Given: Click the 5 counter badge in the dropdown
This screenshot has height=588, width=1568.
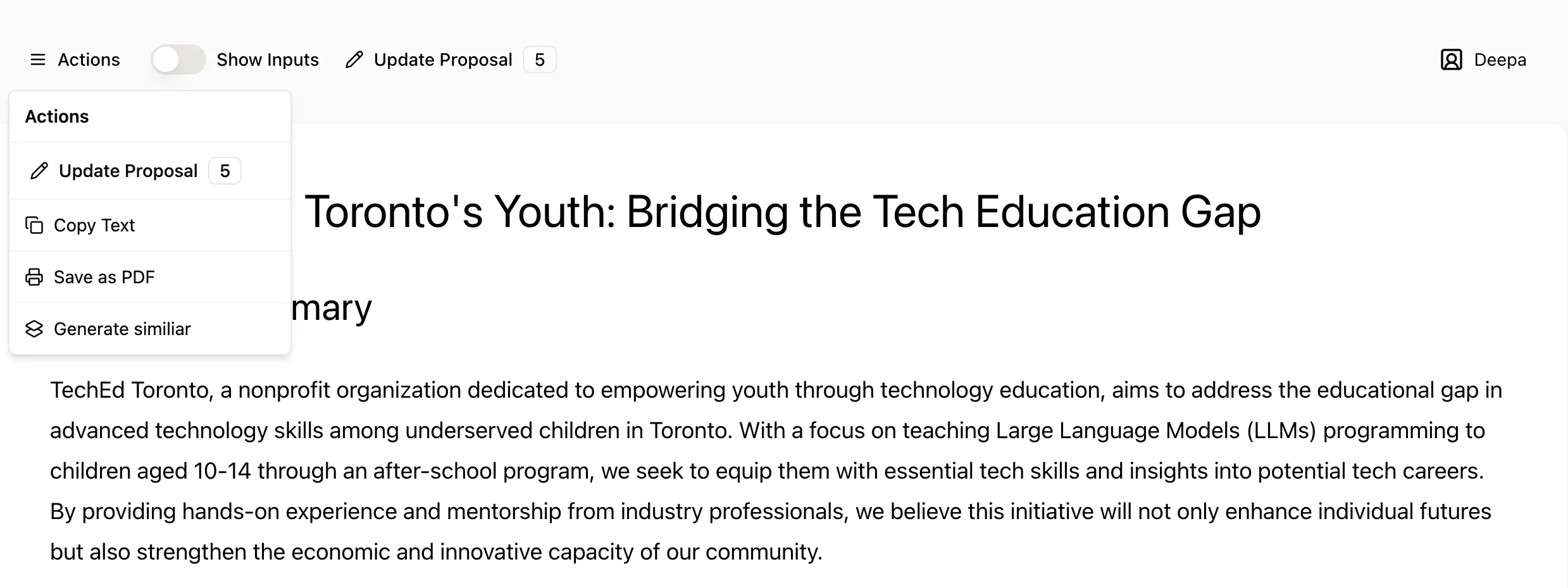Looking at the screenshot, I should click(x=225, y=171).
